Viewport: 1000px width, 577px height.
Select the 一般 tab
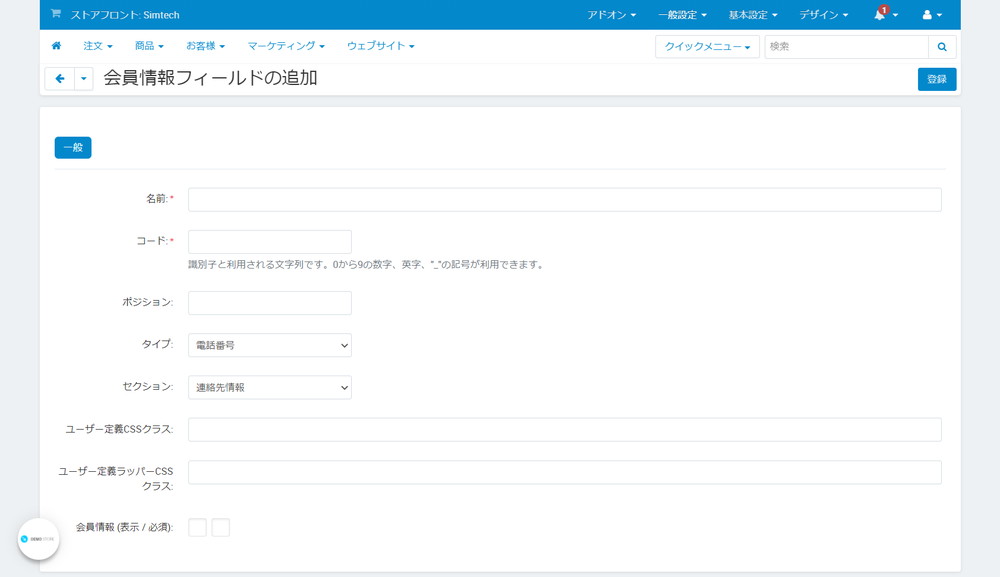(73, 147)
